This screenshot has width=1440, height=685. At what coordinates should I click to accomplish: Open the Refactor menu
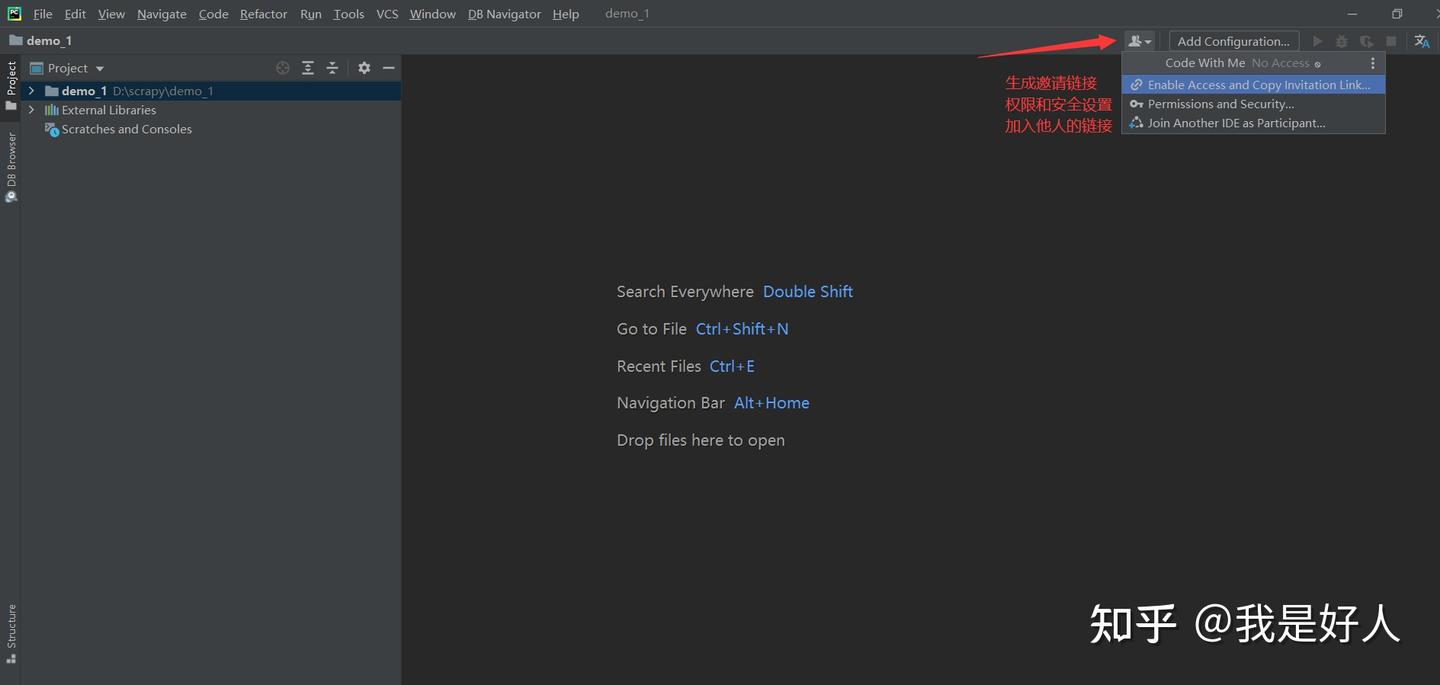pyautogui.click(x=263, y=13)
